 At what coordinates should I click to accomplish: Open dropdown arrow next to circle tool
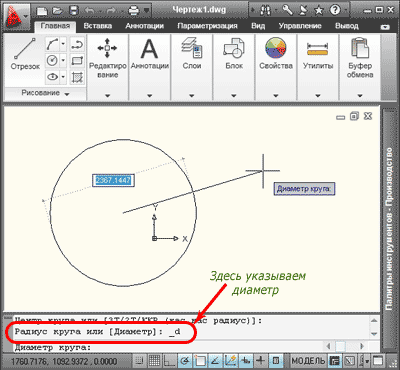click(x=63, y=60)
